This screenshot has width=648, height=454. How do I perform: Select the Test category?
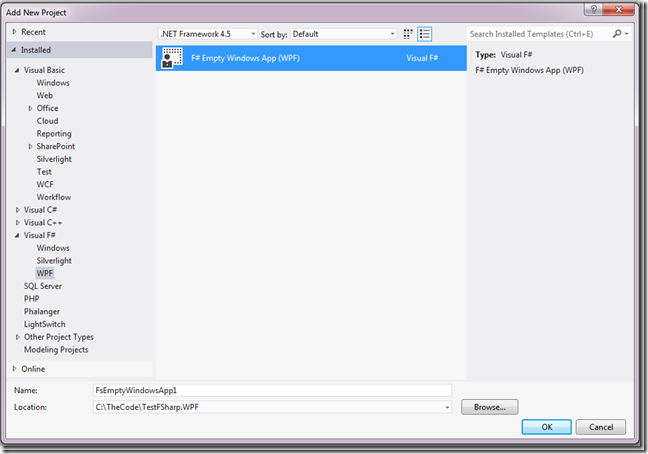(44, 172)
